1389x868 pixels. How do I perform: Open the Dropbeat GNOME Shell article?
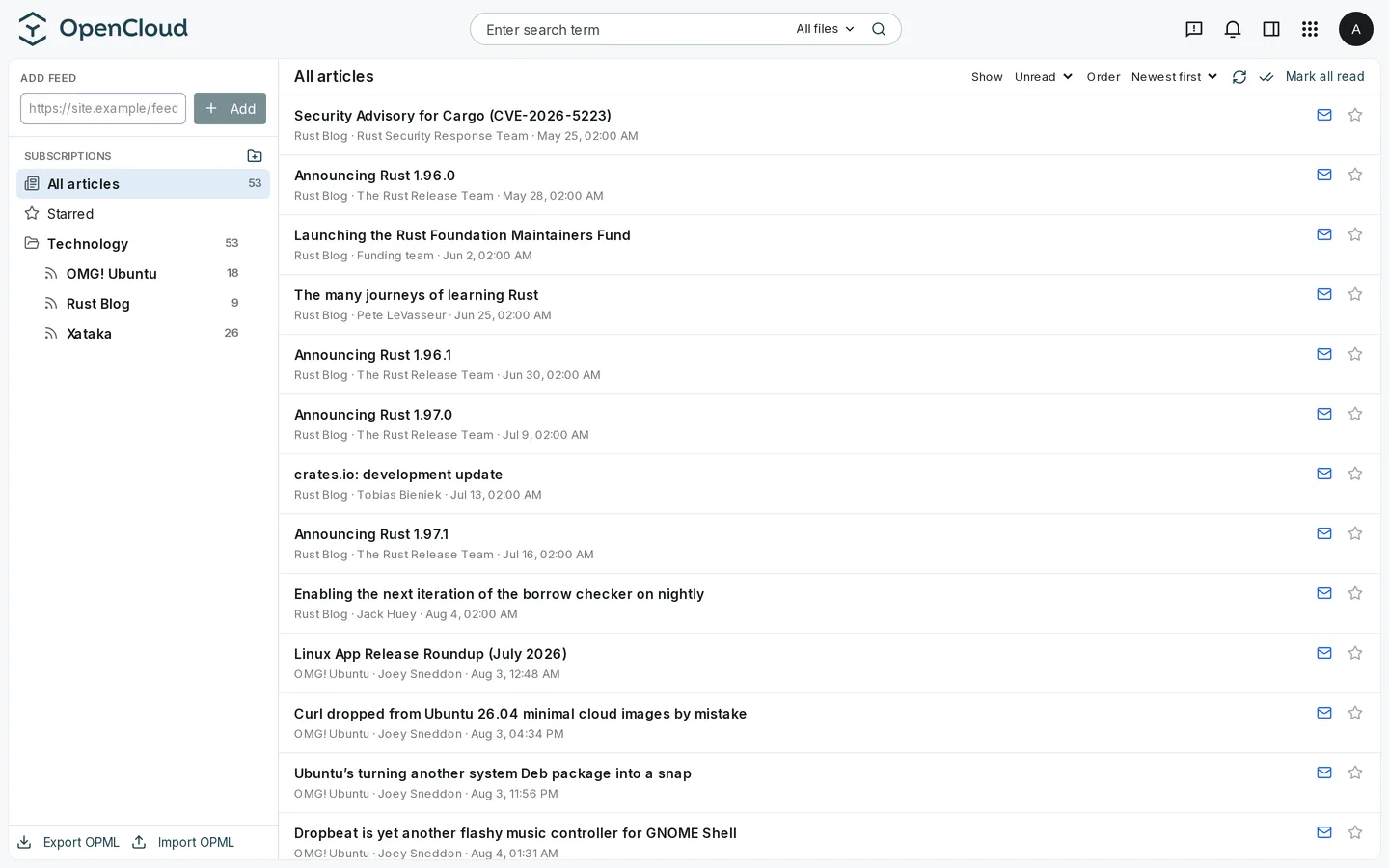coord(515,833)
